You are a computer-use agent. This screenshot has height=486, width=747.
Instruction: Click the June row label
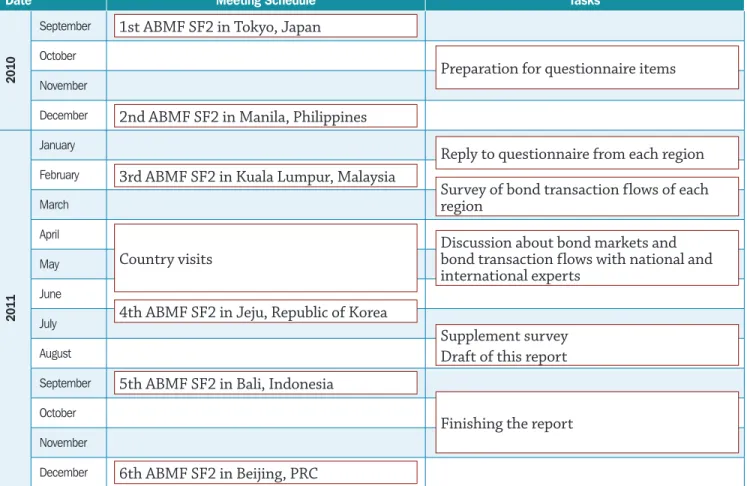pos(50,294)
